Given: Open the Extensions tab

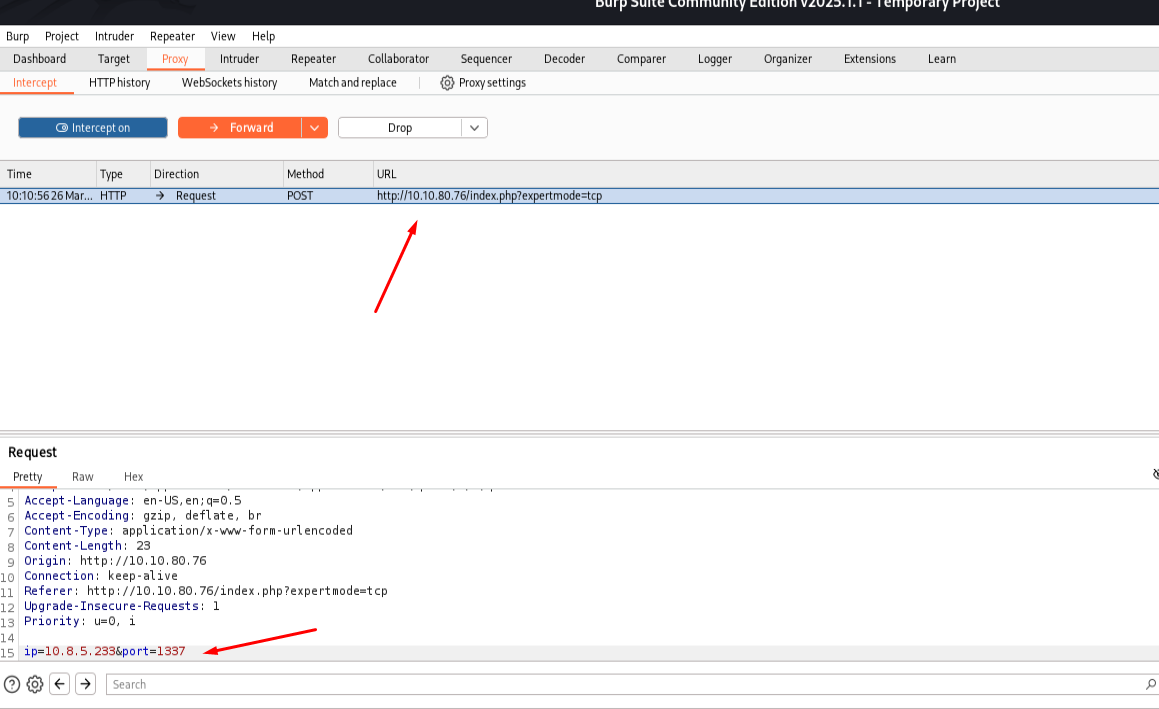Looking at the screenshot, I should (x=870, y=59).
